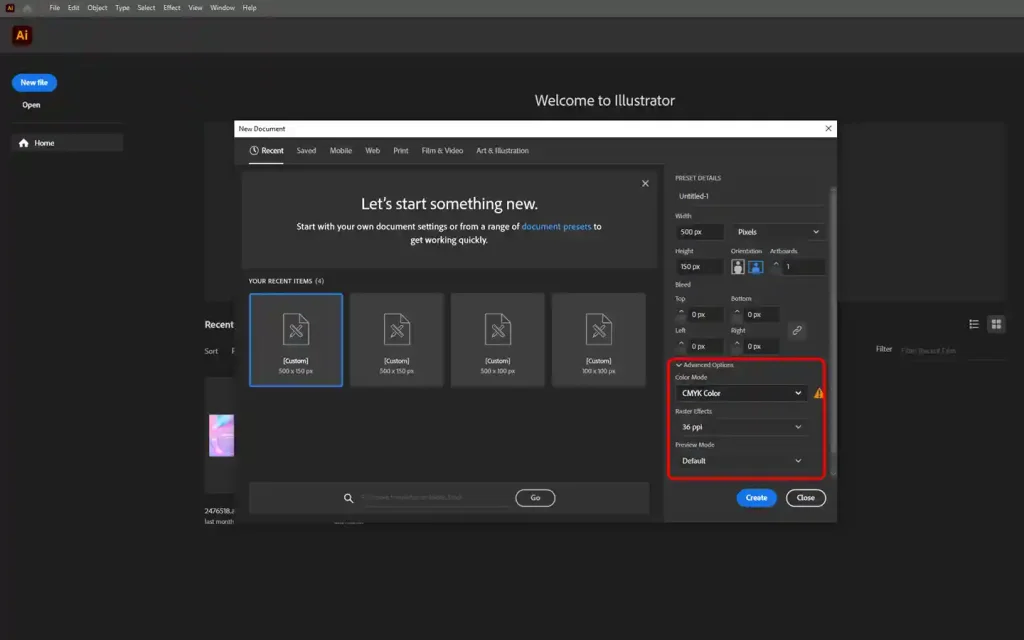Open the Color Mode dropdown
1024x640 pixels.
[x=741, y=393]
